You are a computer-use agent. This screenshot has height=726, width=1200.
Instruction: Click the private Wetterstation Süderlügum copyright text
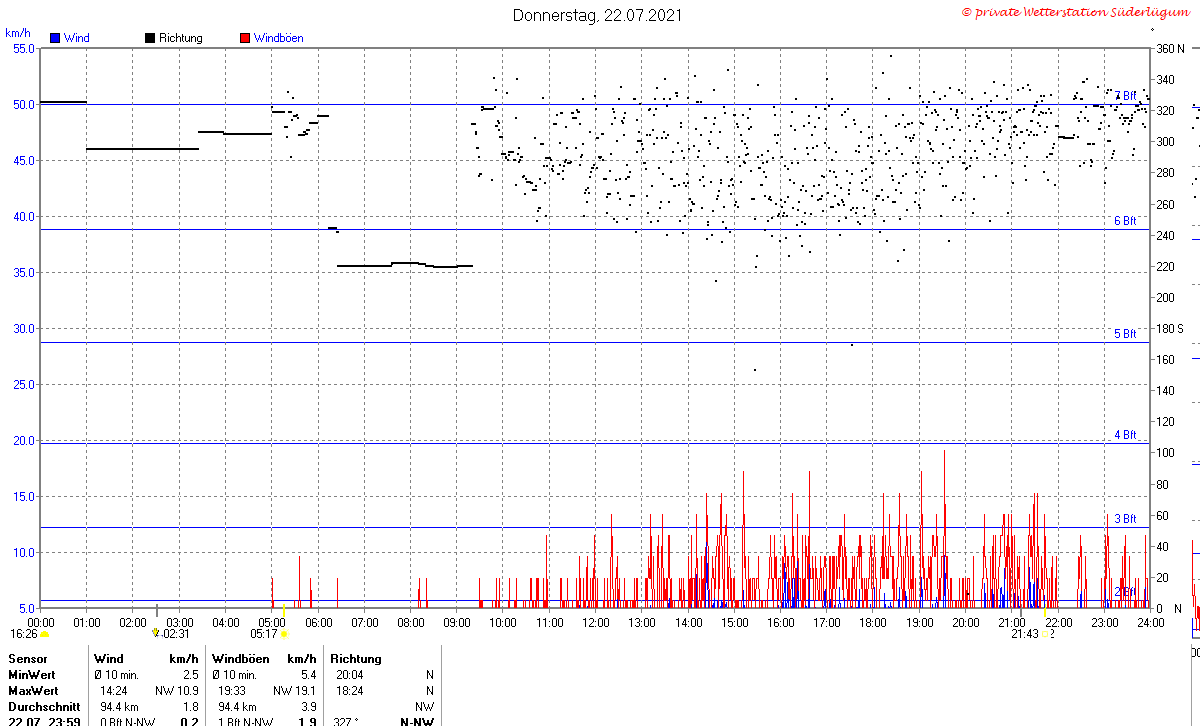point(1073,12)
